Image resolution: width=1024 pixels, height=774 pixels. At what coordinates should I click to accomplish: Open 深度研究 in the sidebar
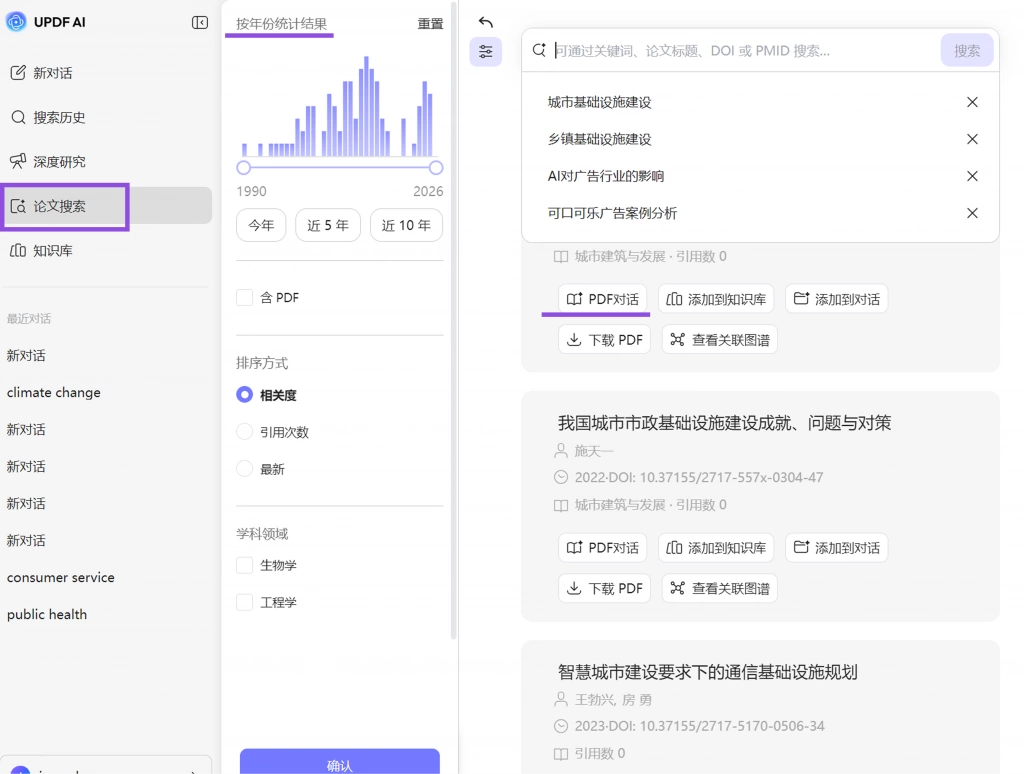tap(48, 161)
